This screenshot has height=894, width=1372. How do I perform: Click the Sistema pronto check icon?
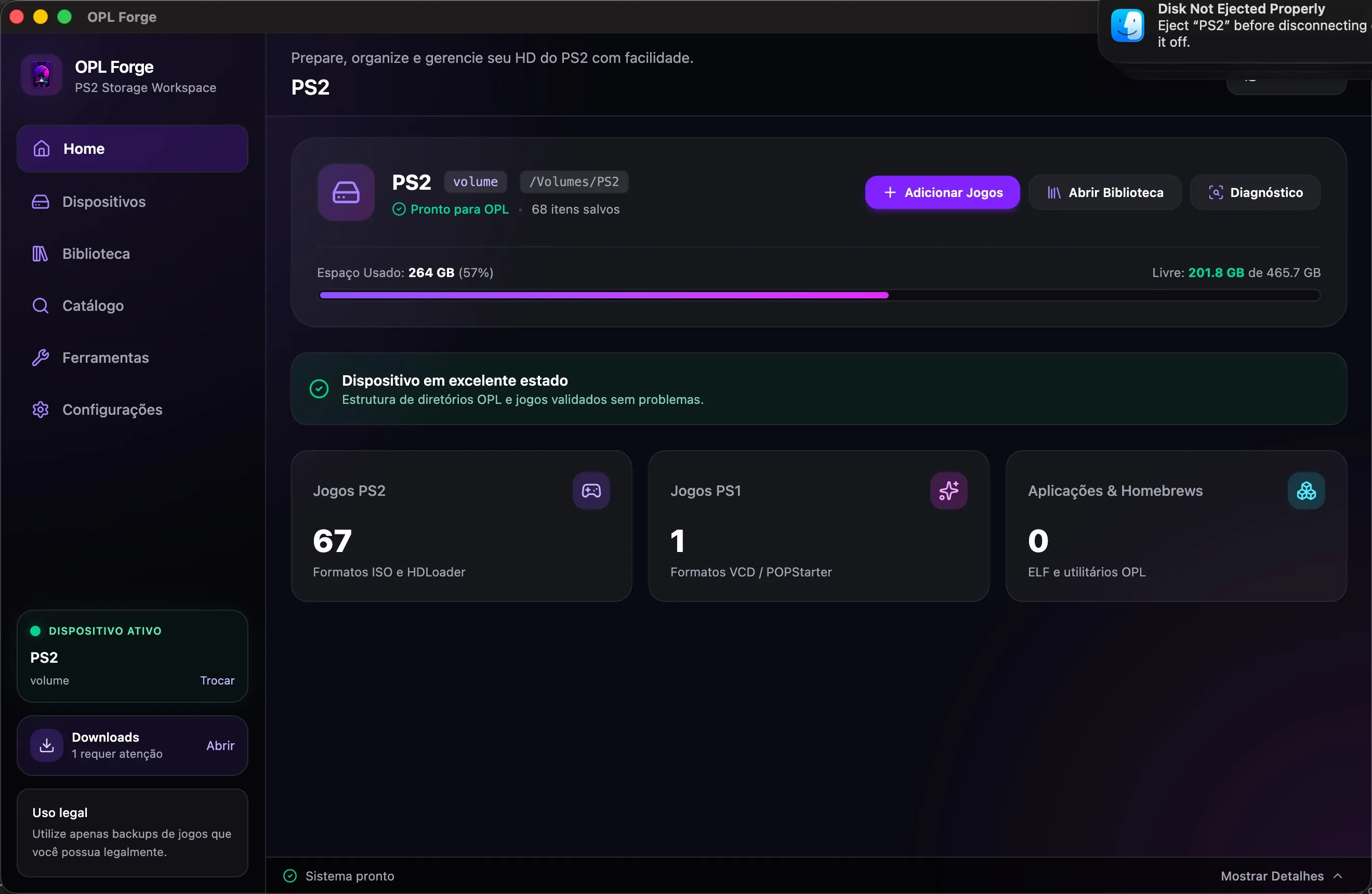(x=290, y=876)
